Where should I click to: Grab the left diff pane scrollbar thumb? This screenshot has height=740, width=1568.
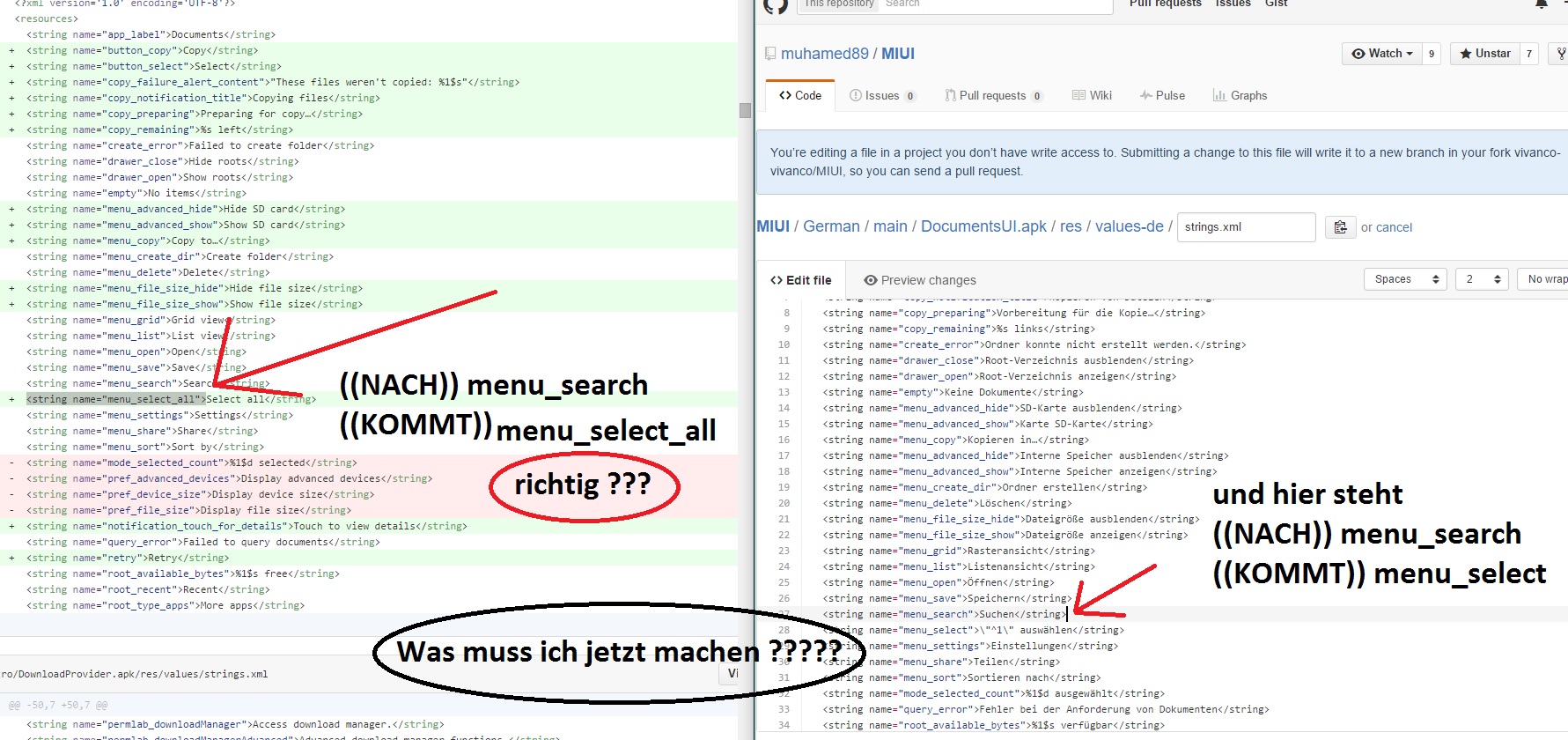pos(745,110)
